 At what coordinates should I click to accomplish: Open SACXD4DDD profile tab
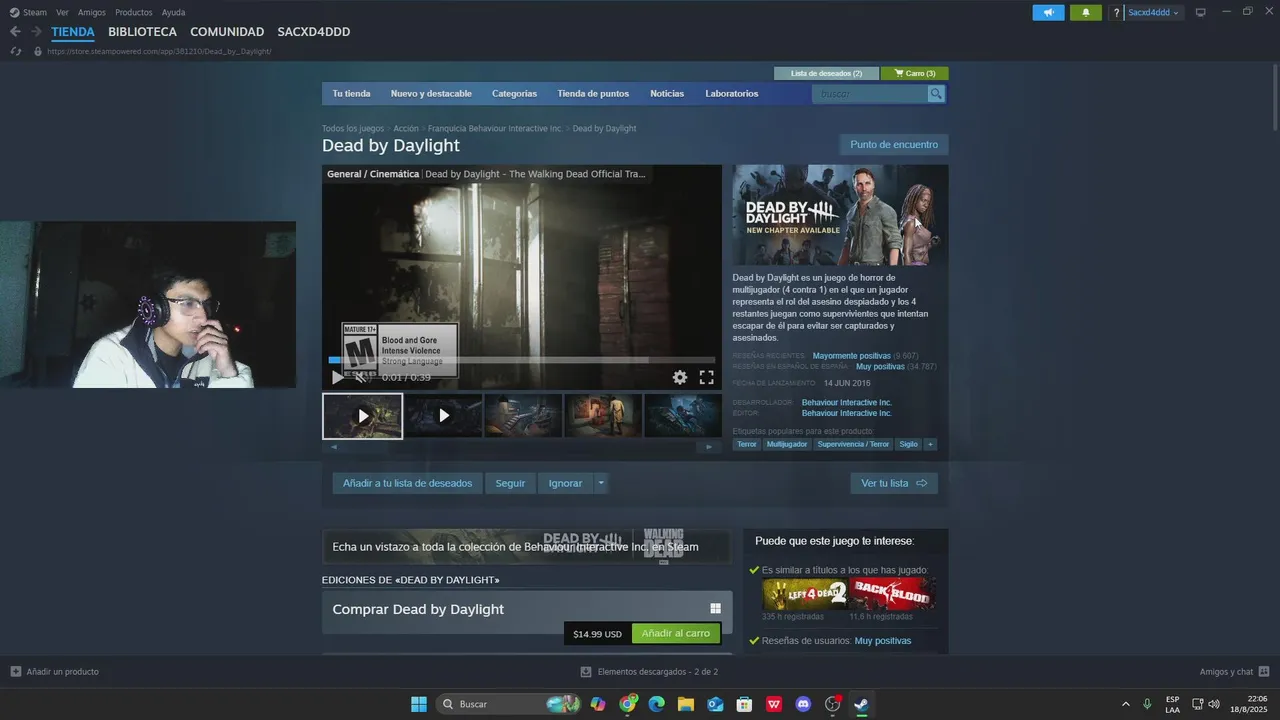(x=314, y=32)
